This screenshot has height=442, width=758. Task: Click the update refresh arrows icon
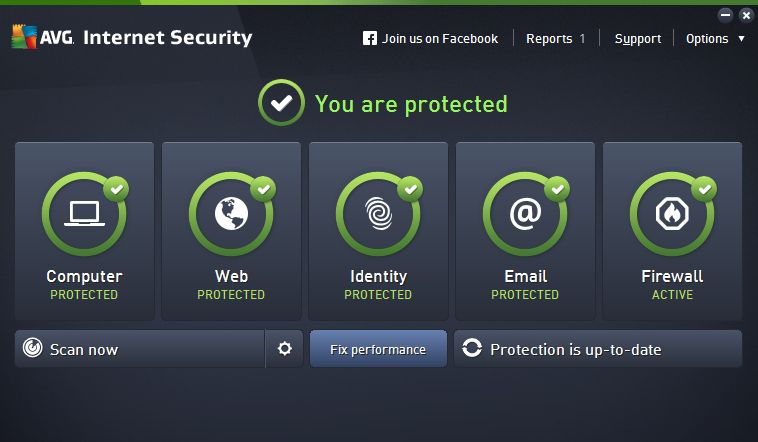click(472, 349)
